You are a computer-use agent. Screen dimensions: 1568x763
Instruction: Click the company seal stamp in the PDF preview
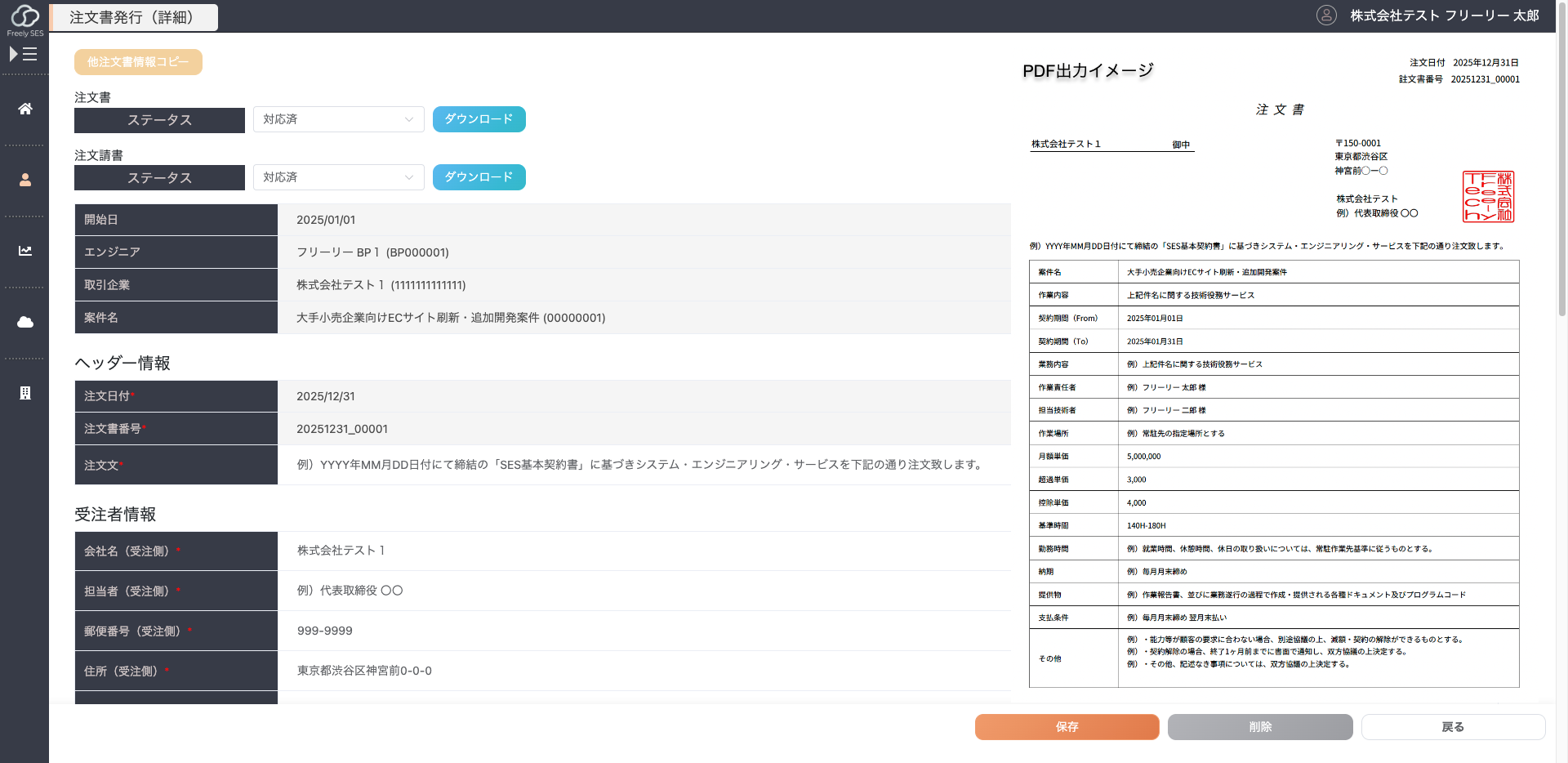[1490, 197]
